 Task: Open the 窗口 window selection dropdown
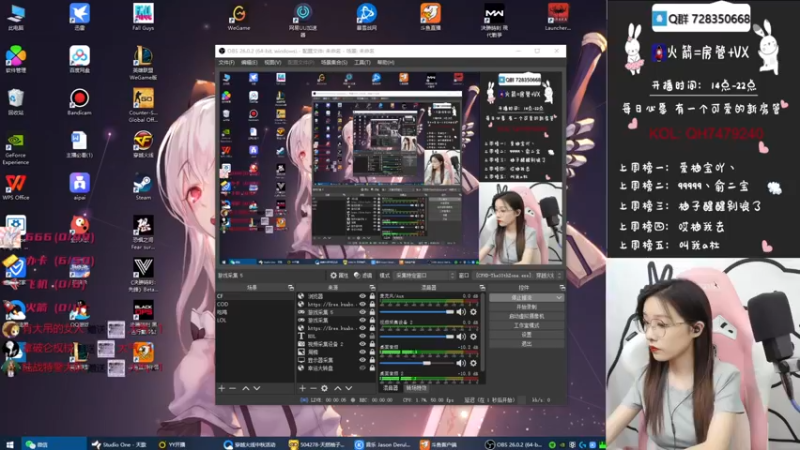[517, 276]
